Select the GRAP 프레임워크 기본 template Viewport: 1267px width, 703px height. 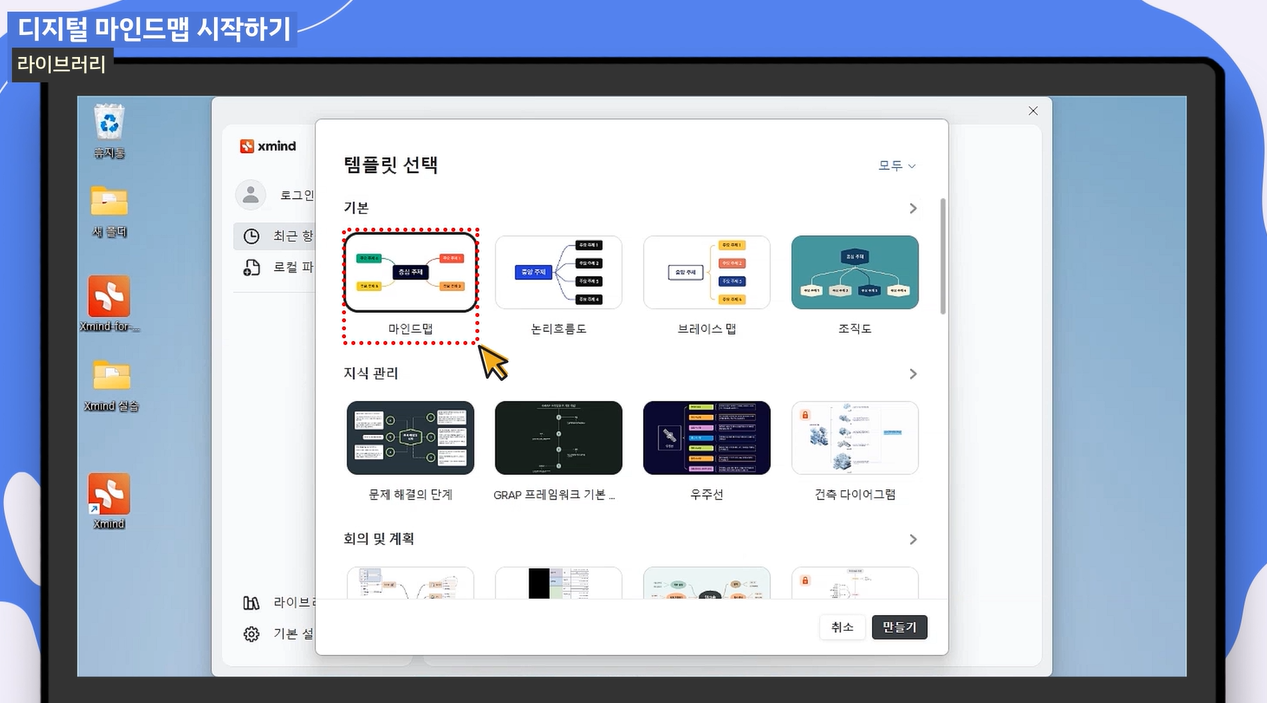point(558,438)
